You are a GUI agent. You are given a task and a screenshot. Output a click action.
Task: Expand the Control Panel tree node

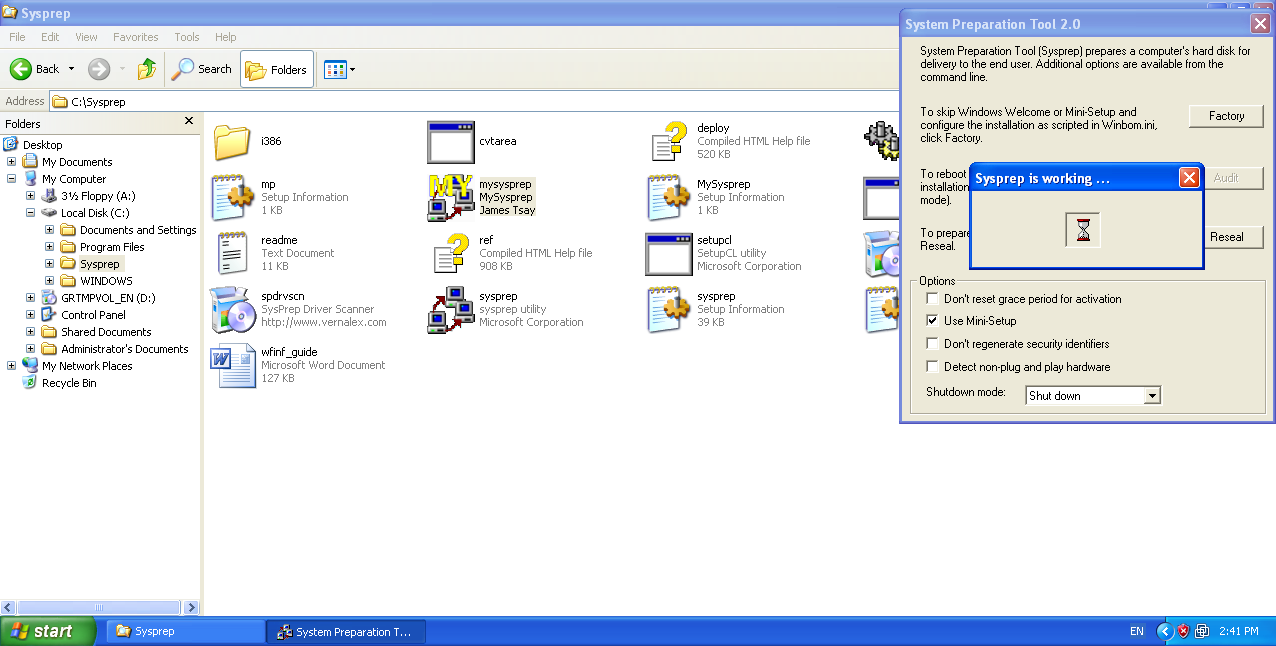pyautogui.click(x=31, y=315)
